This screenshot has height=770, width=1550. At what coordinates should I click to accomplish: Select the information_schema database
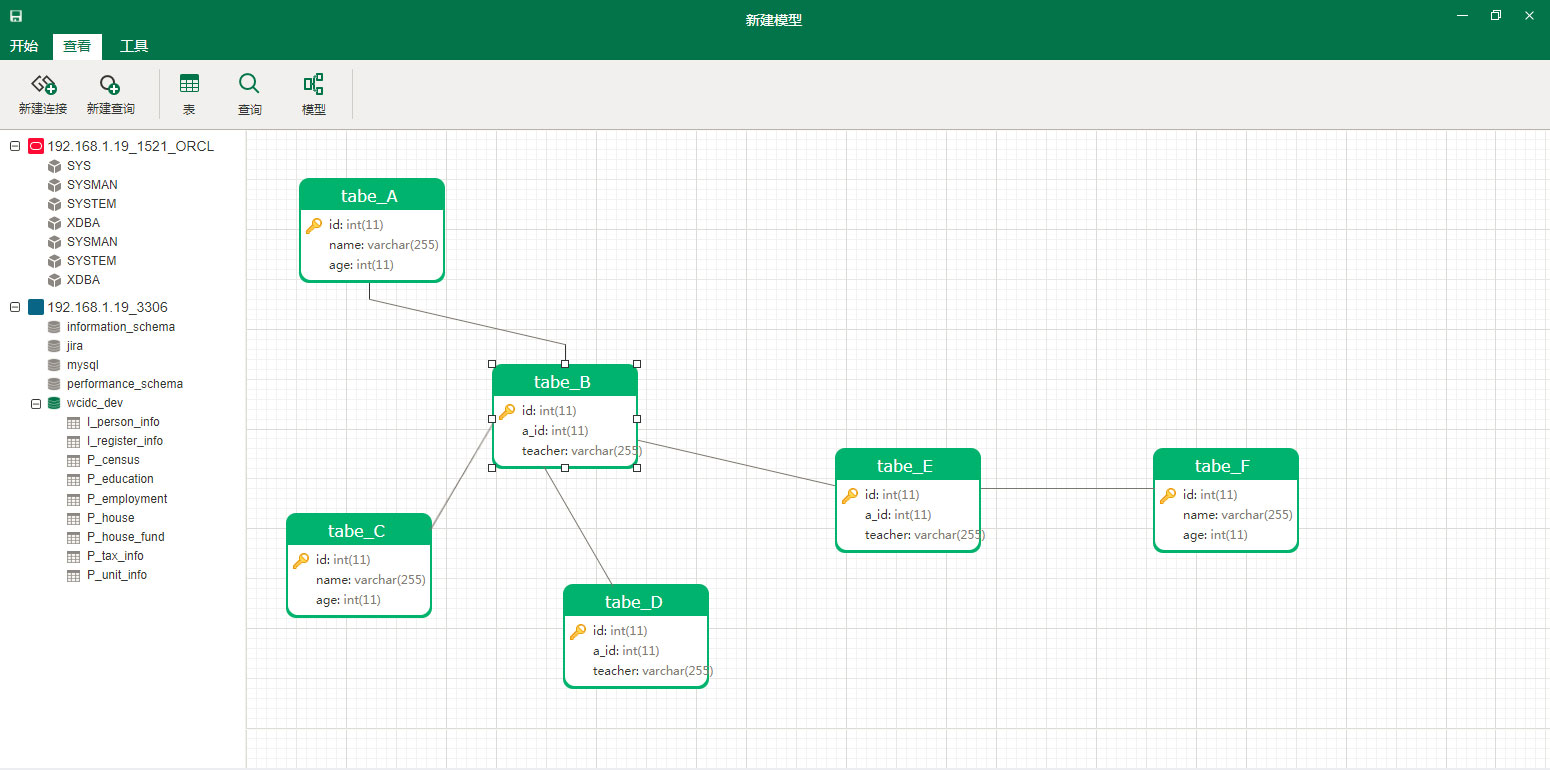[120, 327]
